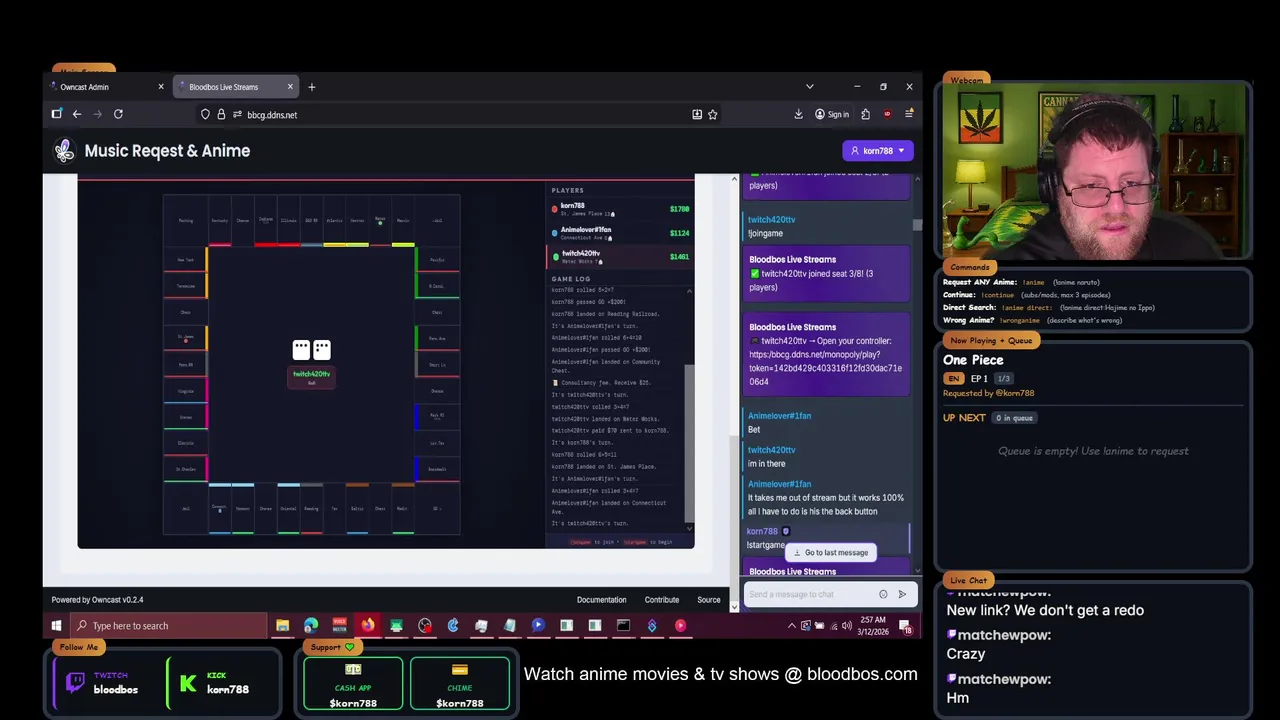
Task: Open the reader/install page icon
Action: point(696,115)
